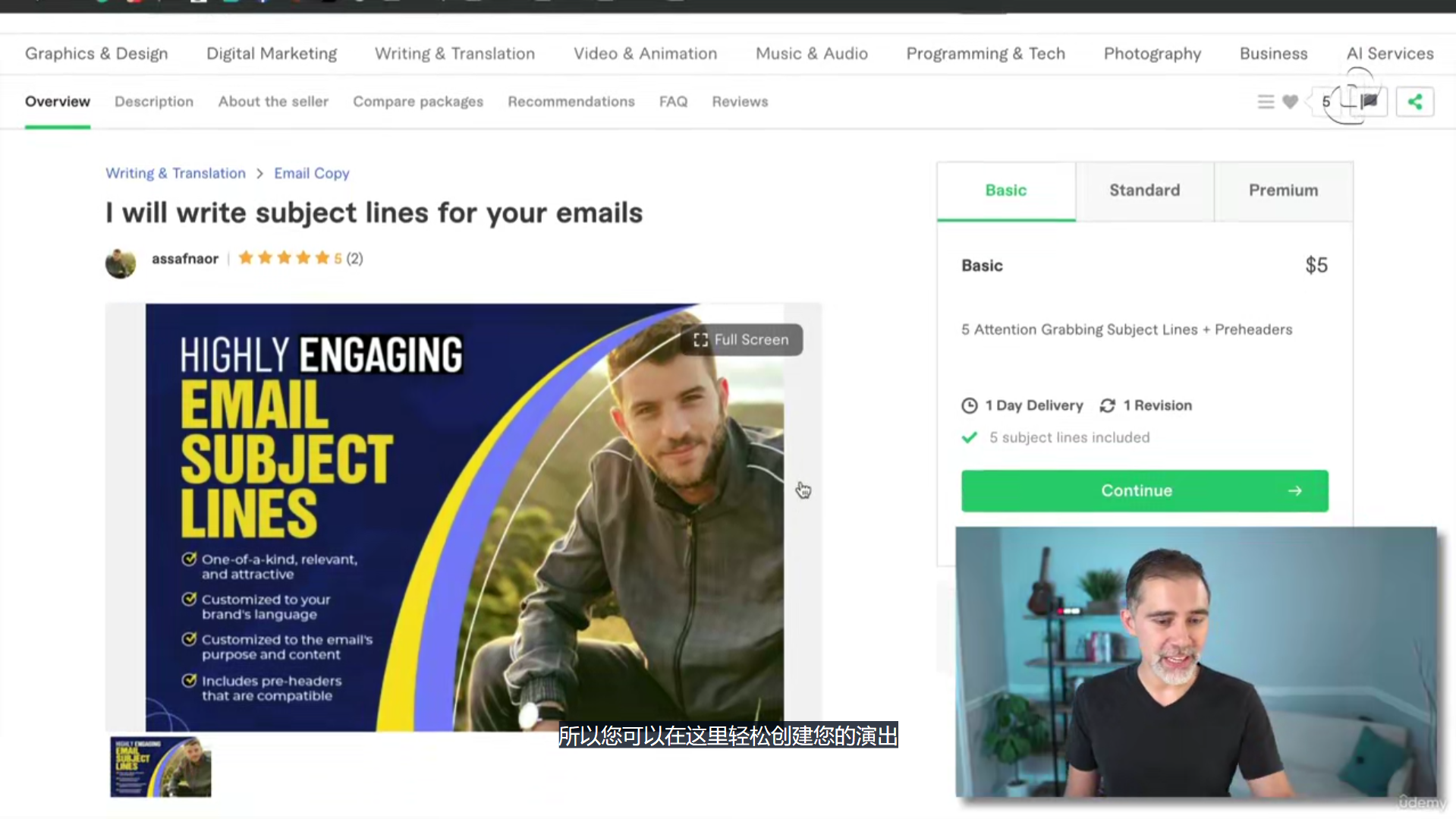Screen dimensions: 1456x819
Task: Select the Premium package tab
Action: tap(1283, 191)
